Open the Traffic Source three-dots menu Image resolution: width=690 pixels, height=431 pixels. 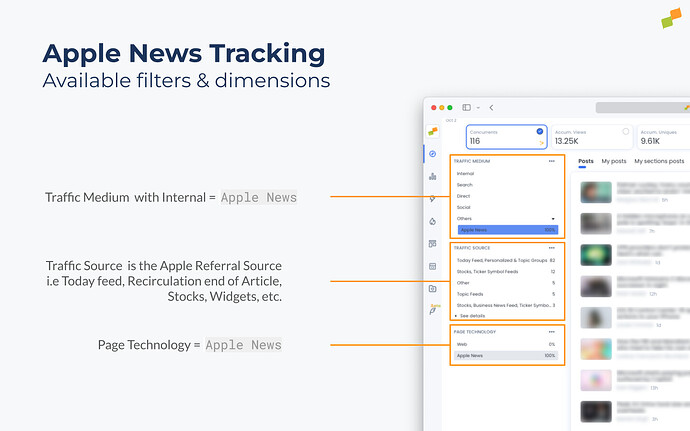click(x=551, y=248)
